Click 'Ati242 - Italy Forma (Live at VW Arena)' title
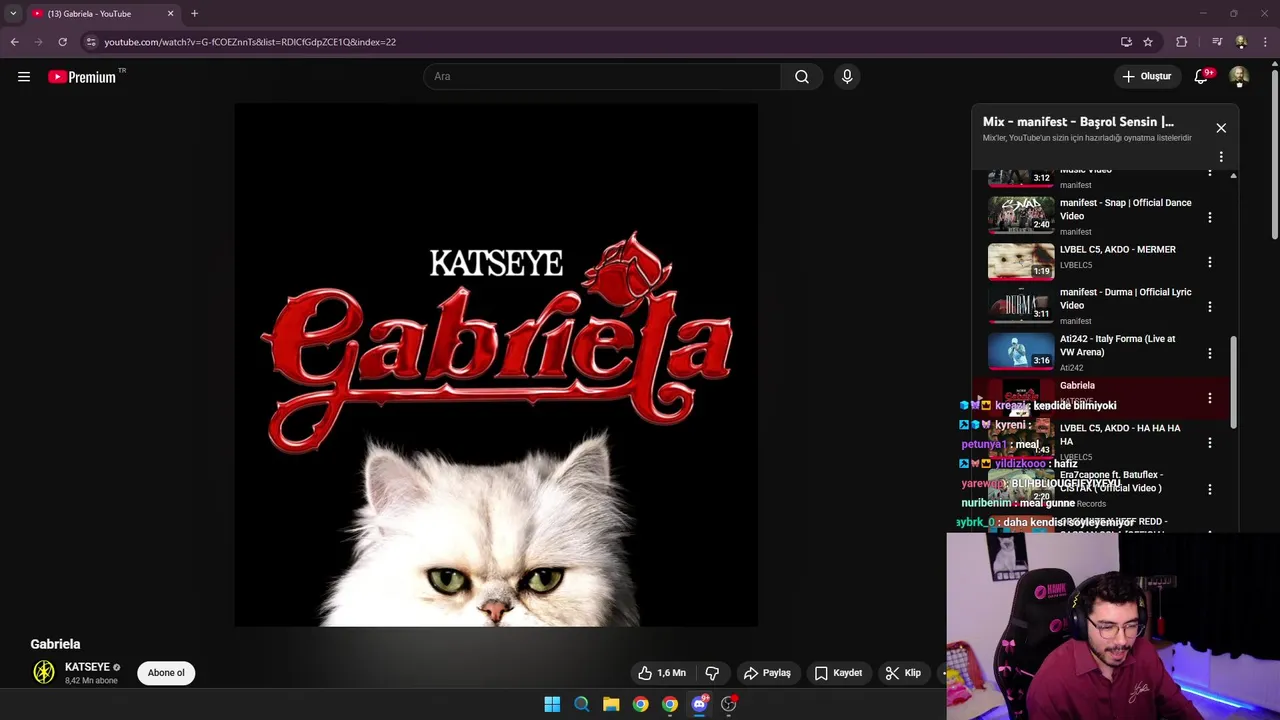This screenshot has width=1280, height=720. [x=1117, y=345]
